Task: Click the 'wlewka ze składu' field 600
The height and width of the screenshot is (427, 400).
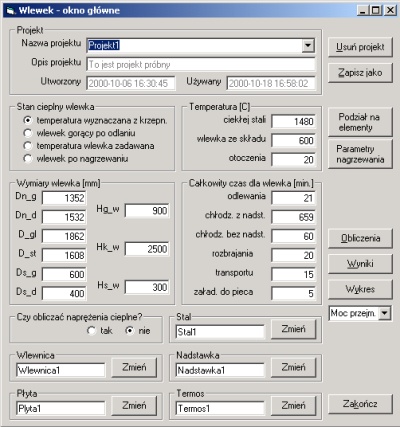Action: (293, 140)
